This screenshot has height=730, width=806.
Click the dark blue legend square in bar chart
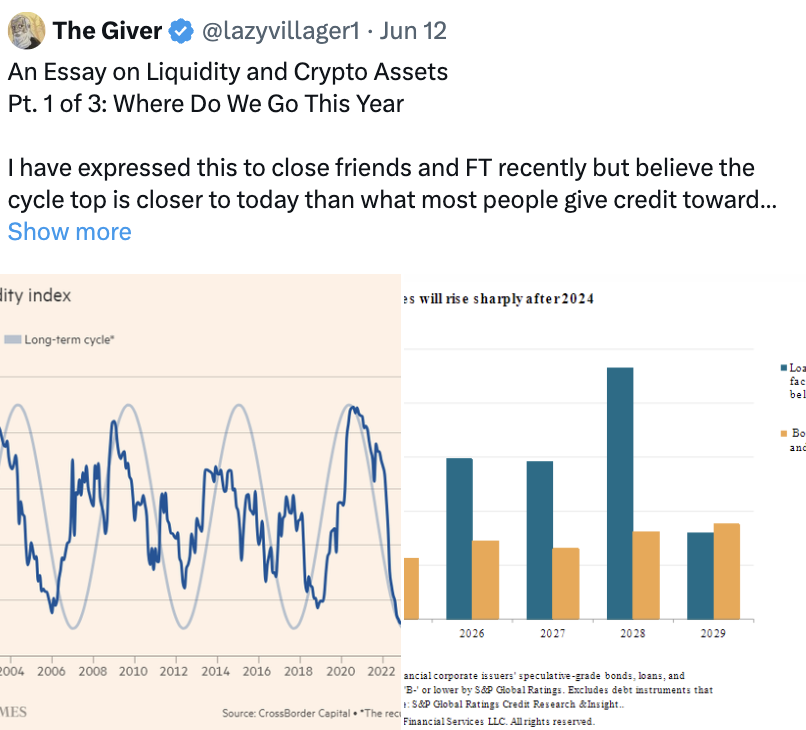[783, 369]
